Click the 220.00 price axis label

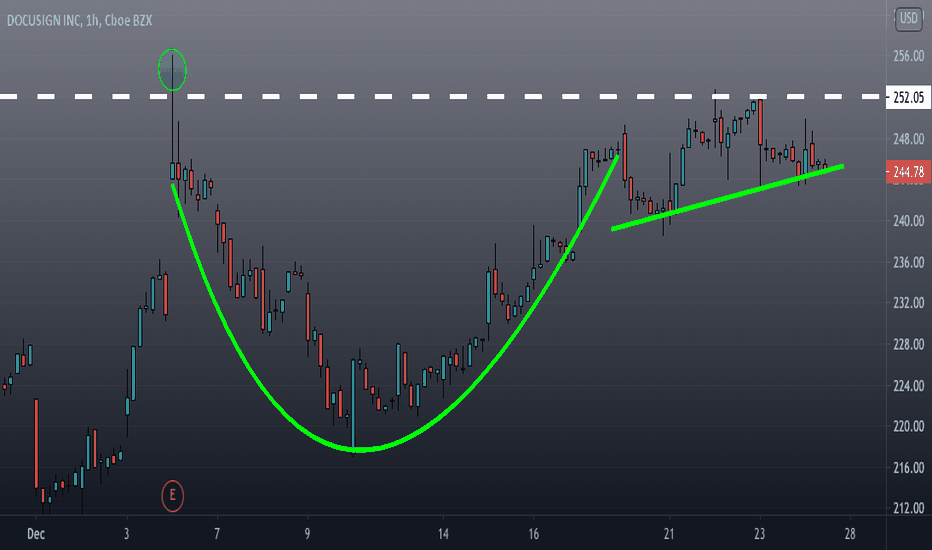tap(908, 426)
